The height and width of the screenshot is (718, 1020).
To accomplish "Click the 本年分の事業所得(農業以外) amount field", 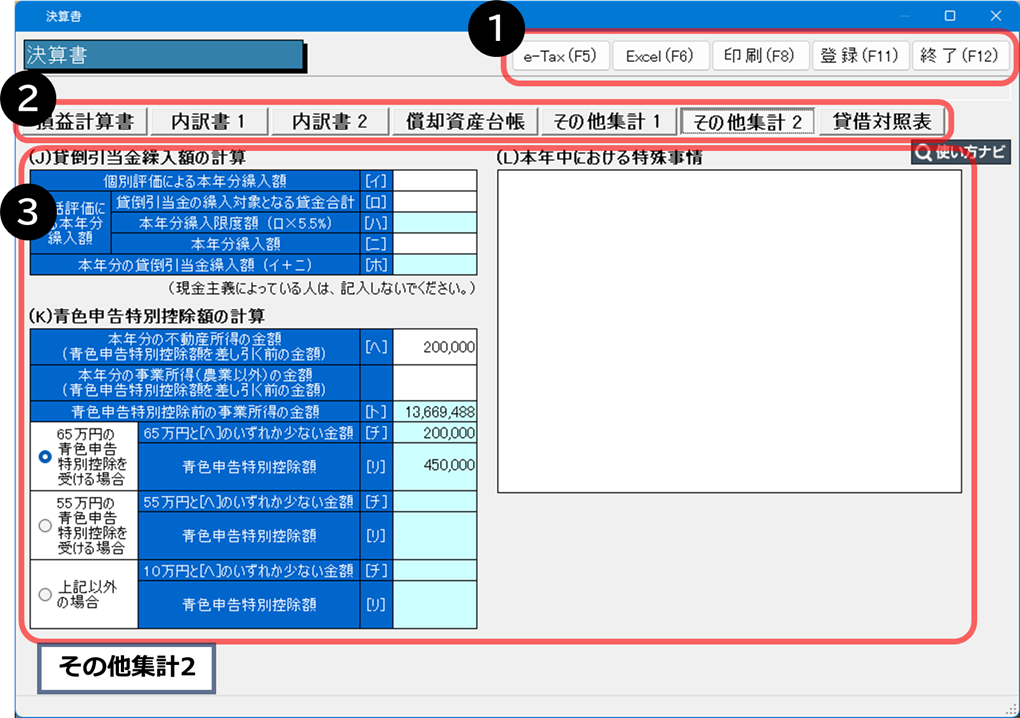I will click(435, 382).
